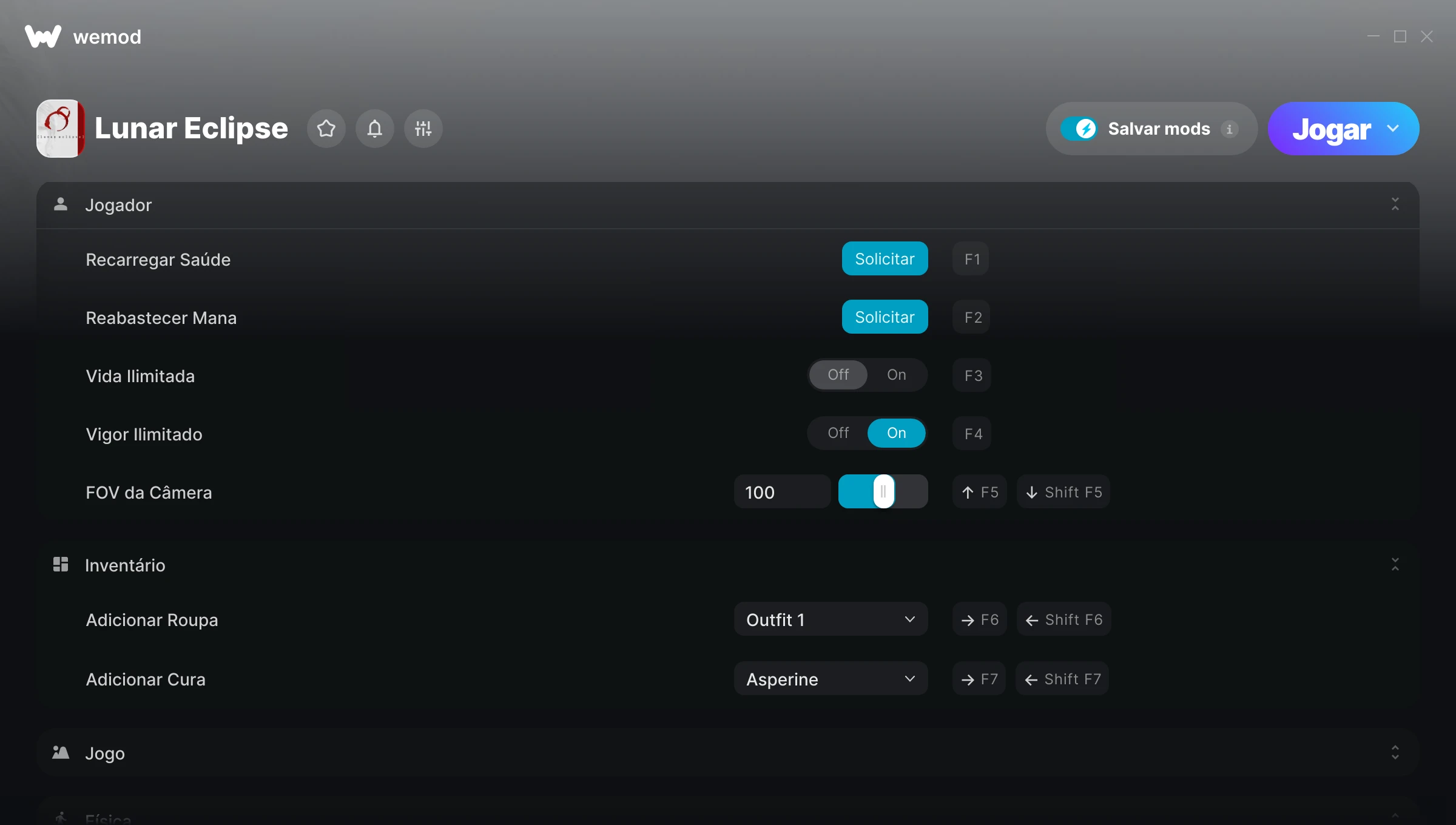Turn on Vida Ilimitada toggle
The image size is (1456, 825).
896,375
